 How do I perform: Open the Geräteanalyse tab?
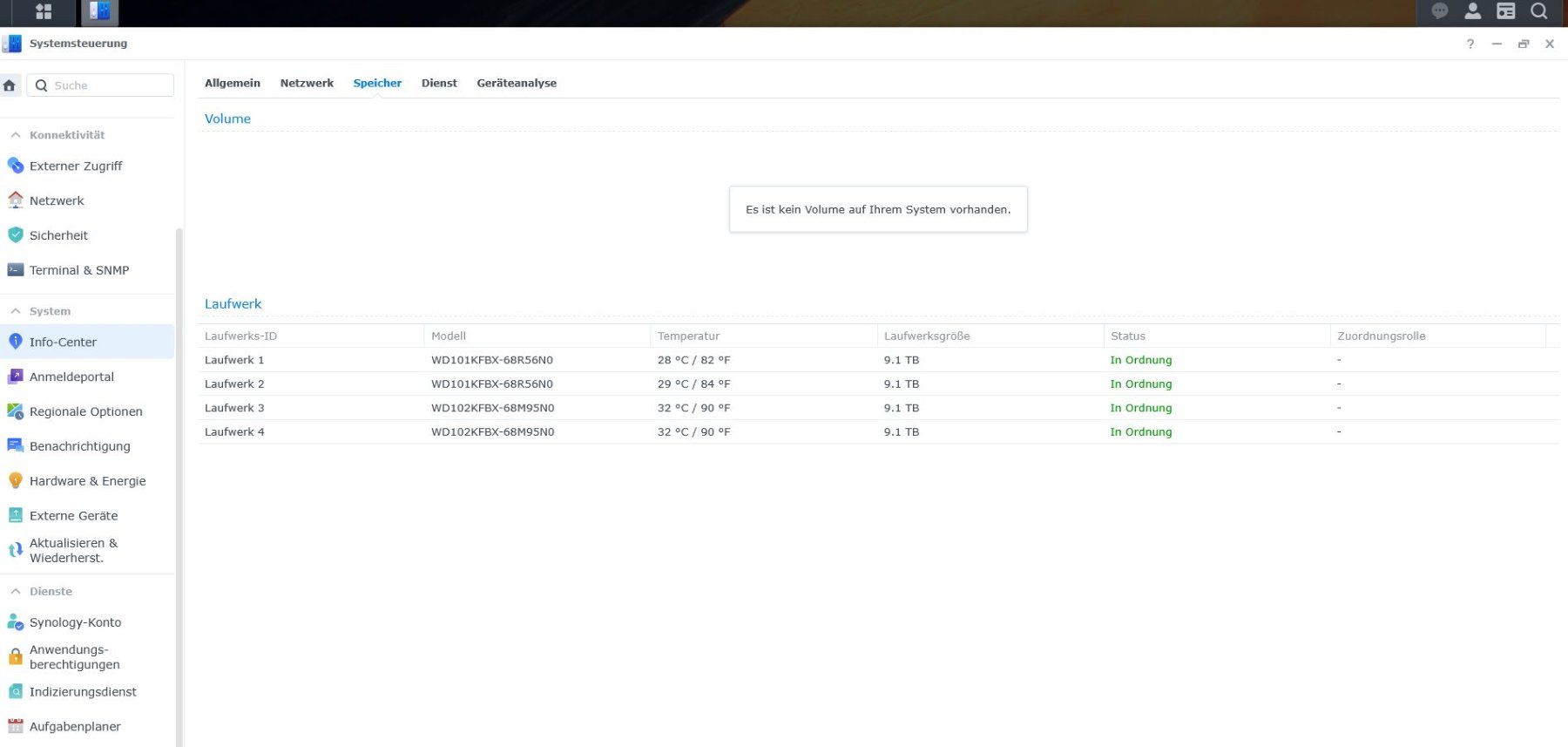coord(517,83)
